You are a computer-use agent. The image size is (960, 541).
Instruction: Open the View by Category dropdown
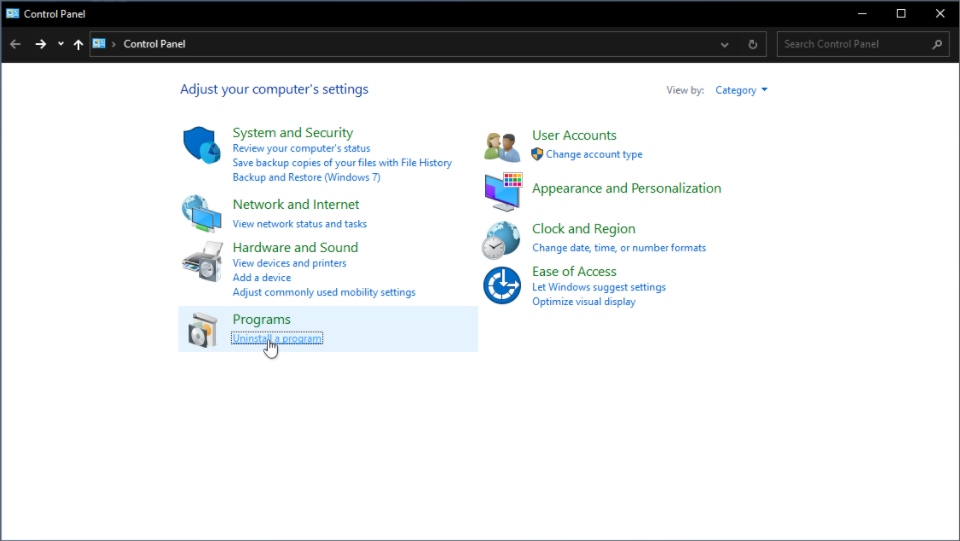point(741,90)
